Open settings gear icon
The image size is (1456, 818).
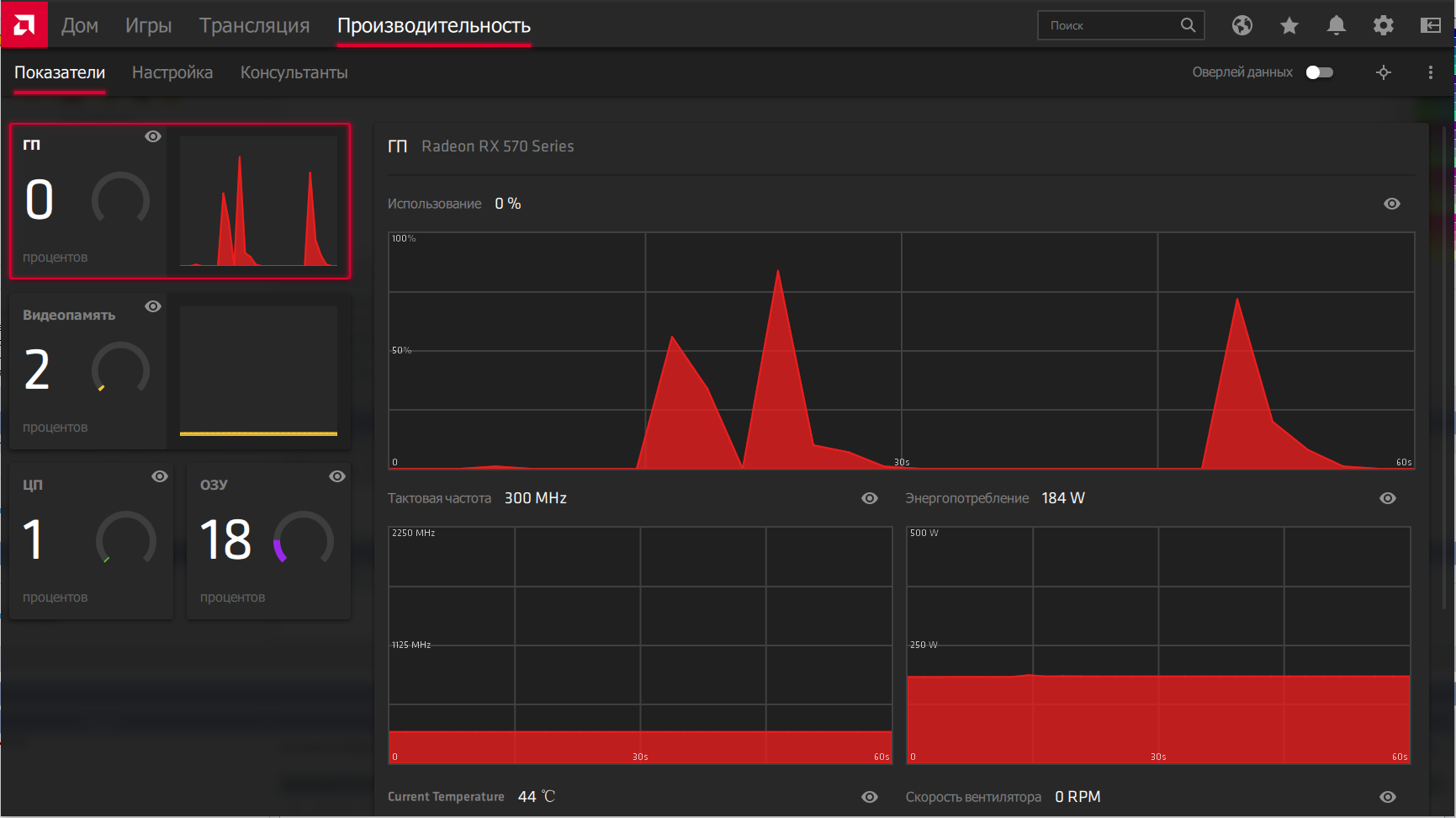coord(1384,25)
